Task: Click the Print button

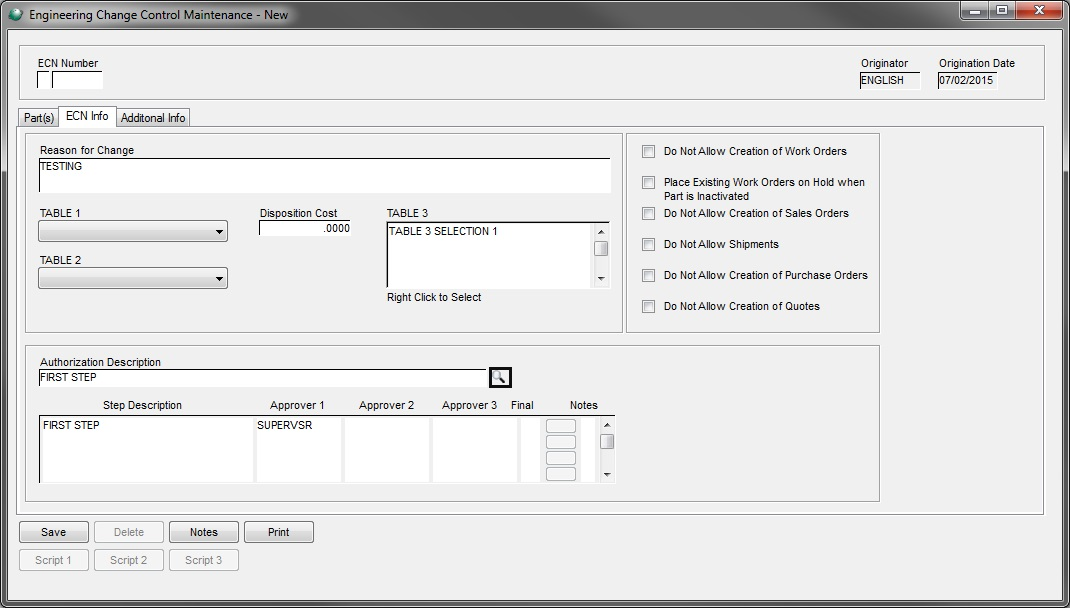Action: click(278, 532)
